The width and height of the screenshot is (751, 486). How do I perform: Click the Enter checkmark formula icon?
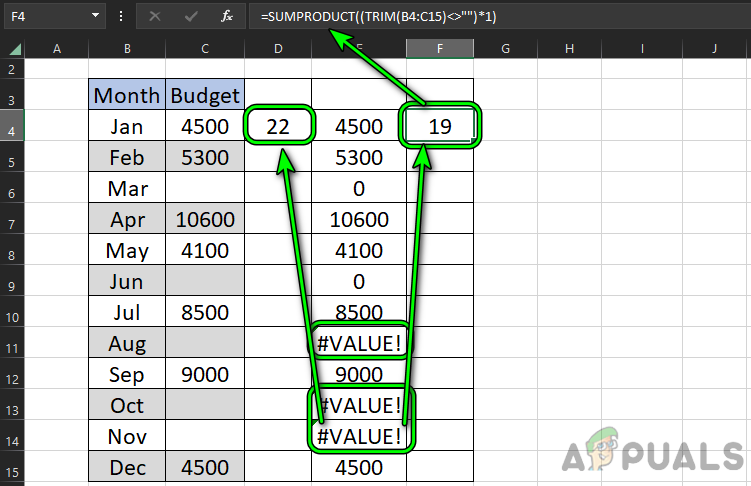191,16
